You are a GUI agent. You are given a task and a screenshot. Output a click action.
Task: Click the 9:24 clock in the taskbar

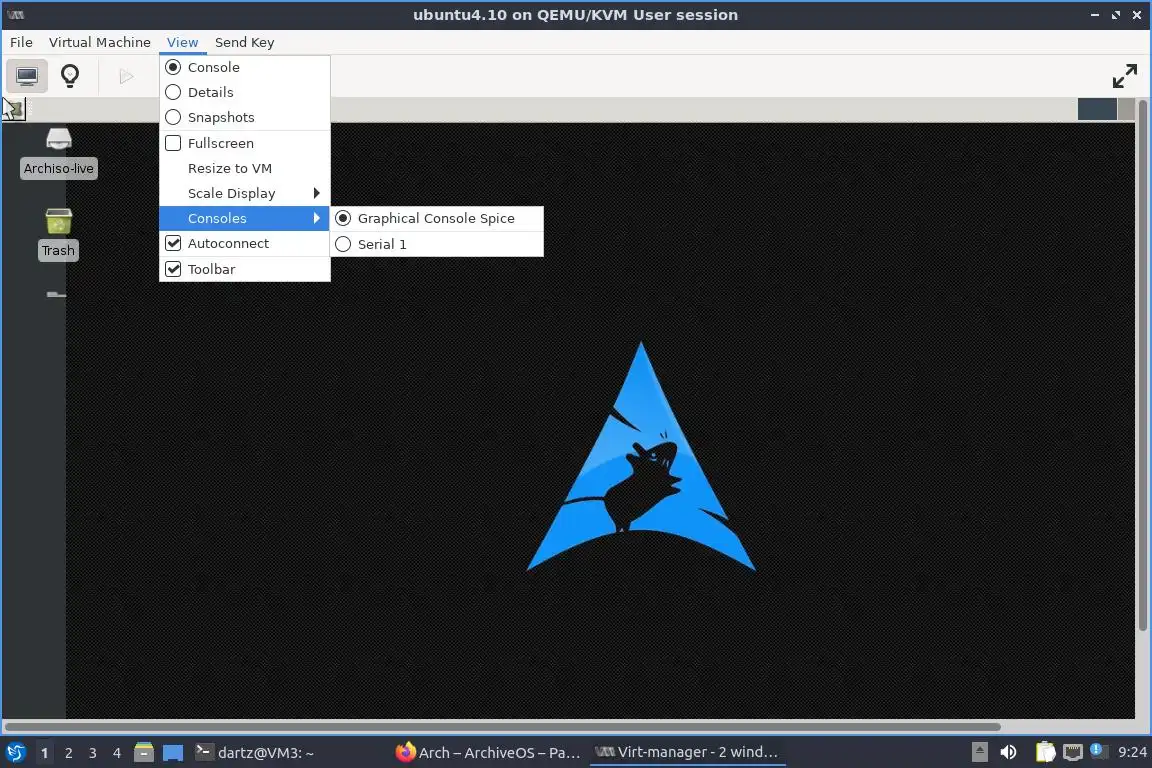(1132, 753)
